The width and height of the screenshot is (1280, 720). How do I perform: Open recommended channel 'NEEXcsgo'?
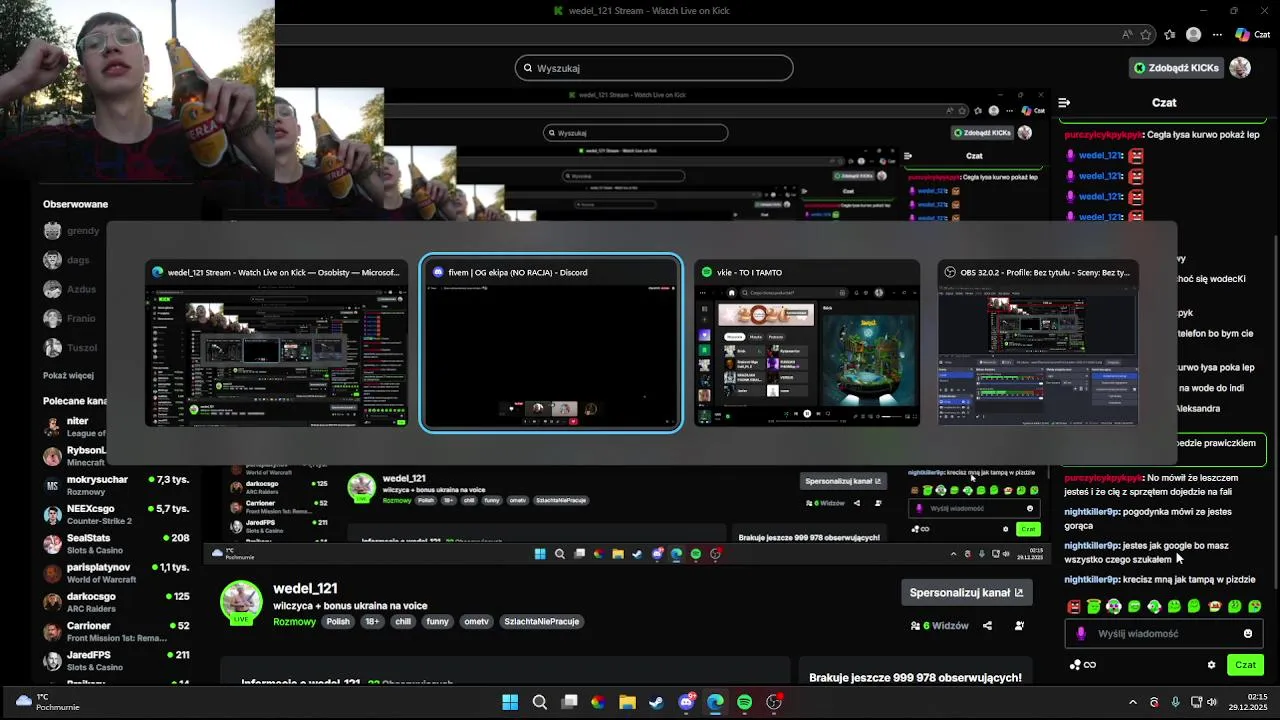116,514
